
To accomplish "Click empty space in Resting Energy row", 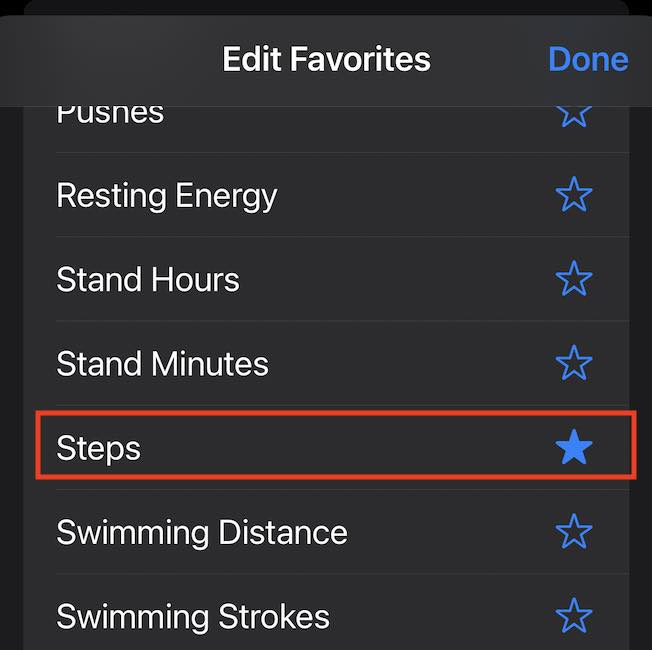I will (x=410, y=195).
